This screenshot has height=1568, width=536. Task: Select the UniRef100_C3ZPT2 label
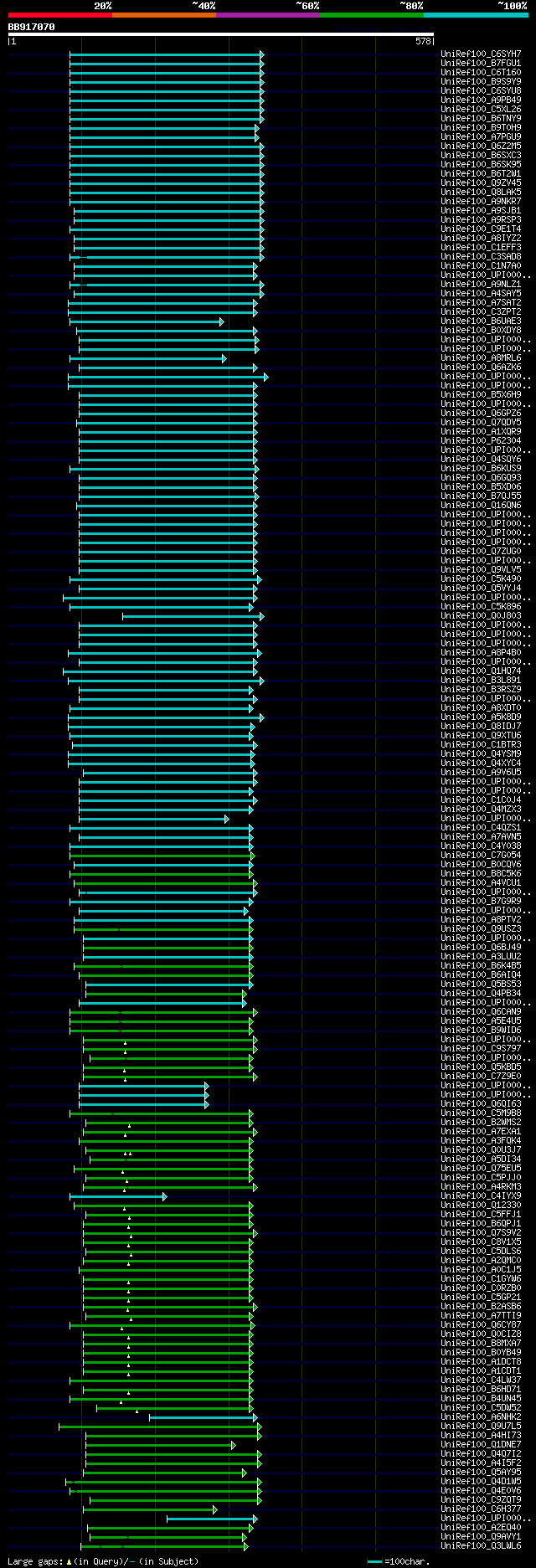click(x=481, y=312)
